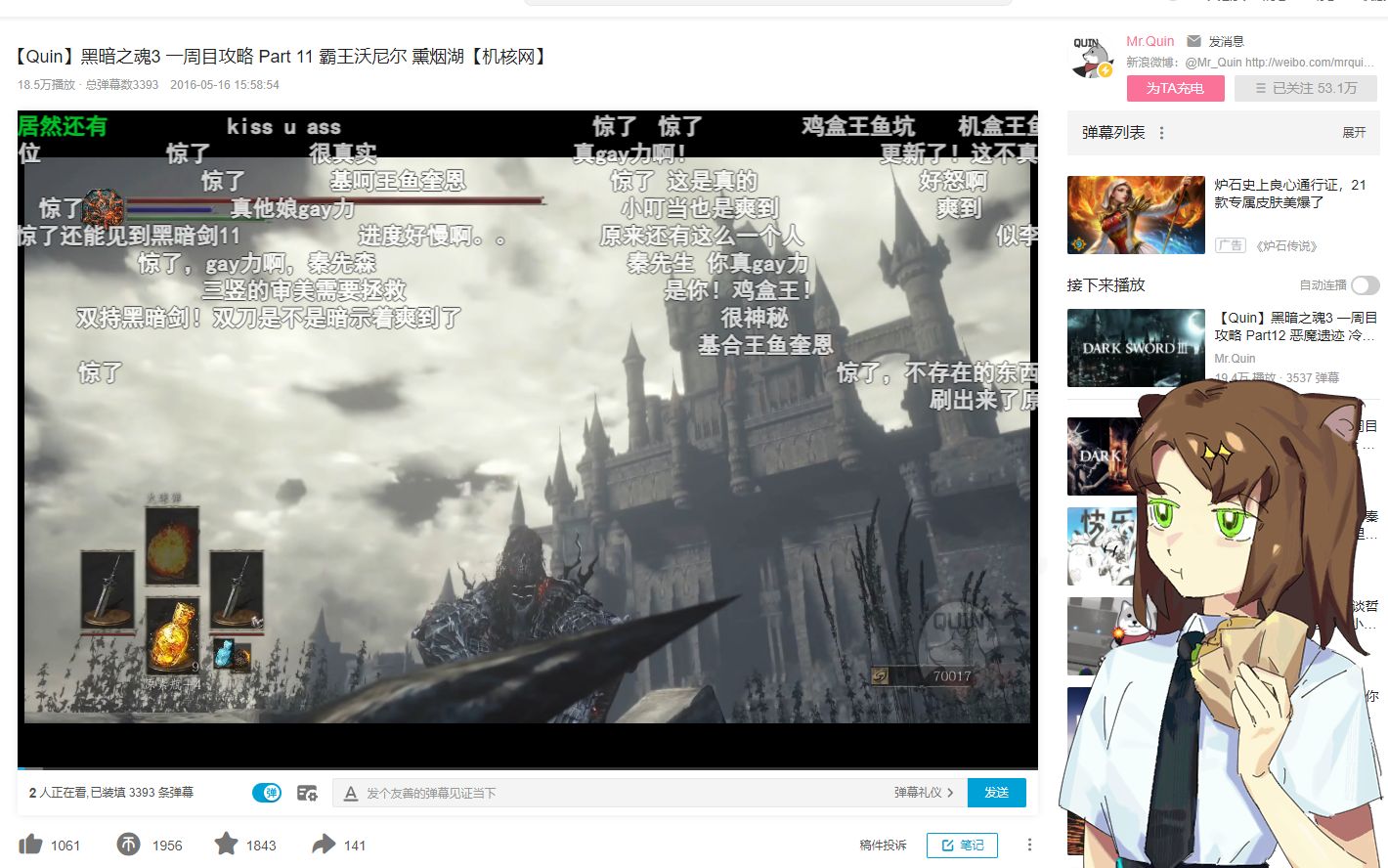The image size is (1388, 868).
Task: Open the Dark Sword III next-video thumbnail
Action: pyautogui.click(x=1136, y=348)
